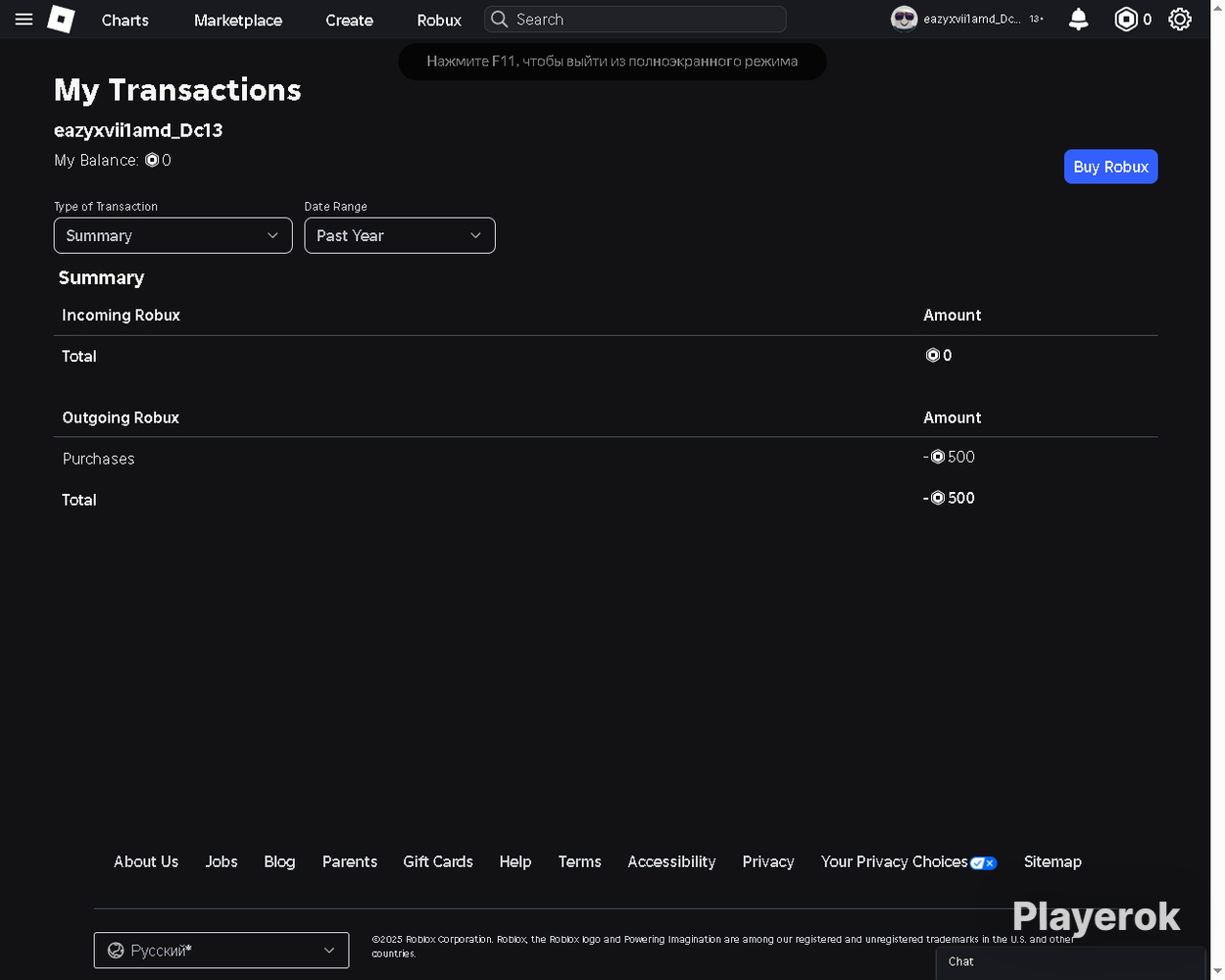Viewport: 1225px width, 980px height.
Task: Click the Outgoing Robux header
Action: tap(121, 417)
